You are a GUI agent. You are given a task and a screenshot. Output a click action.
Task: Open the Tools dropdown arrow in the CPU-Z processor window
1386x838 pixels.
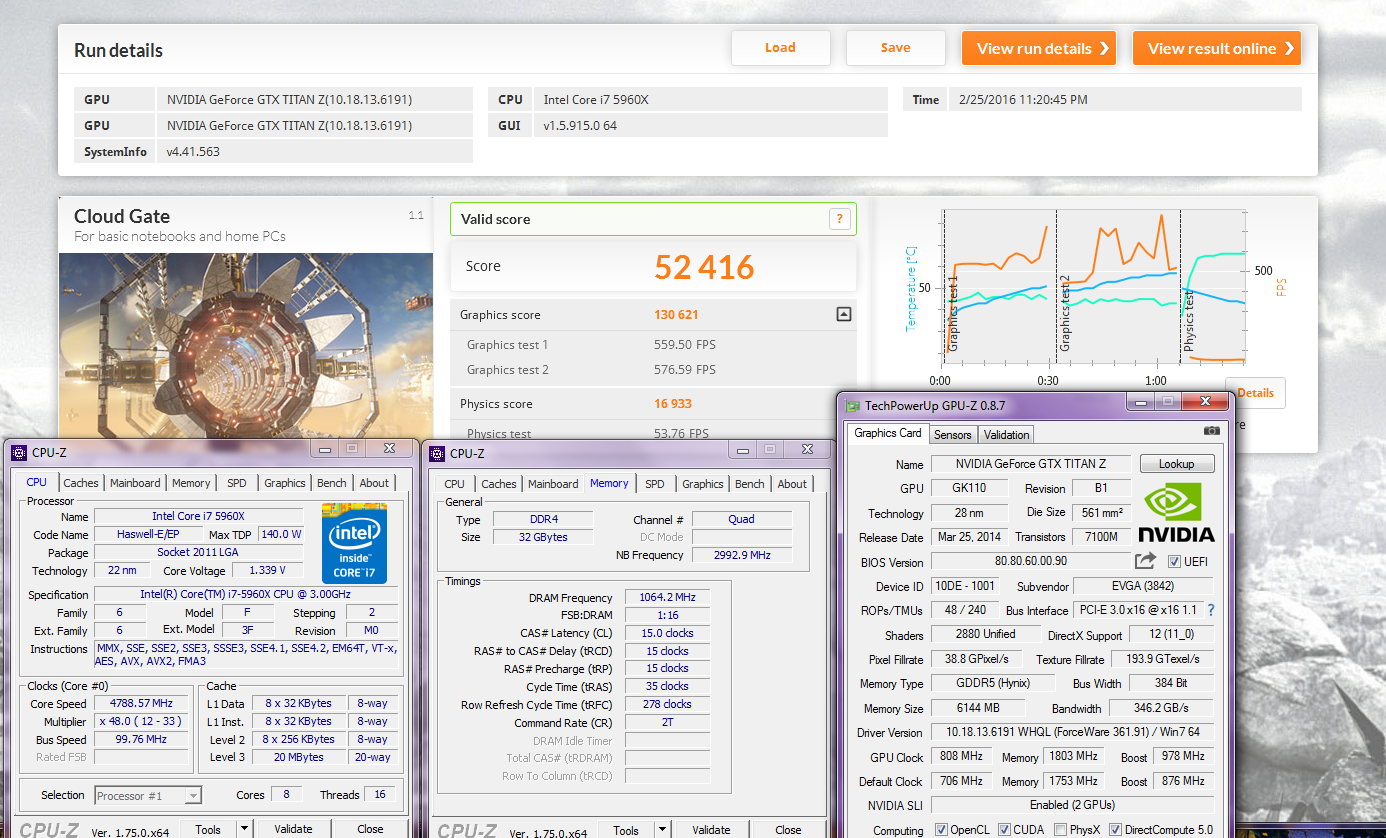tap(244, 829)
